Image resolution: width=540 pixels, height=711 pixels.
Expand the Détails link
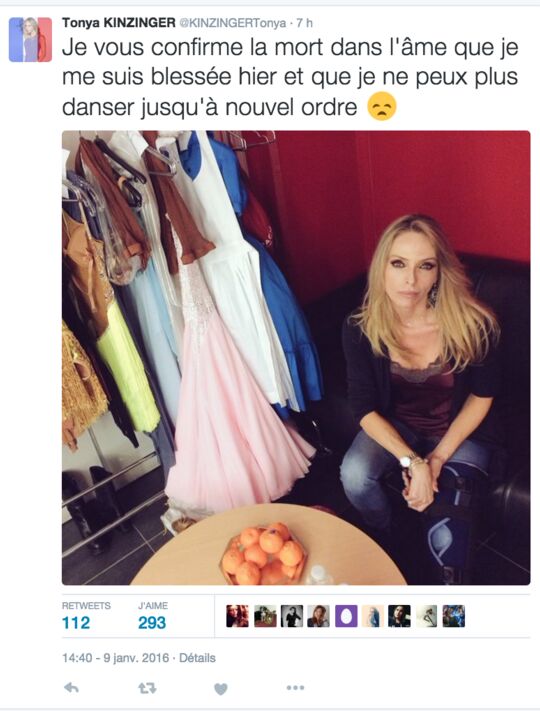point(197,658)
